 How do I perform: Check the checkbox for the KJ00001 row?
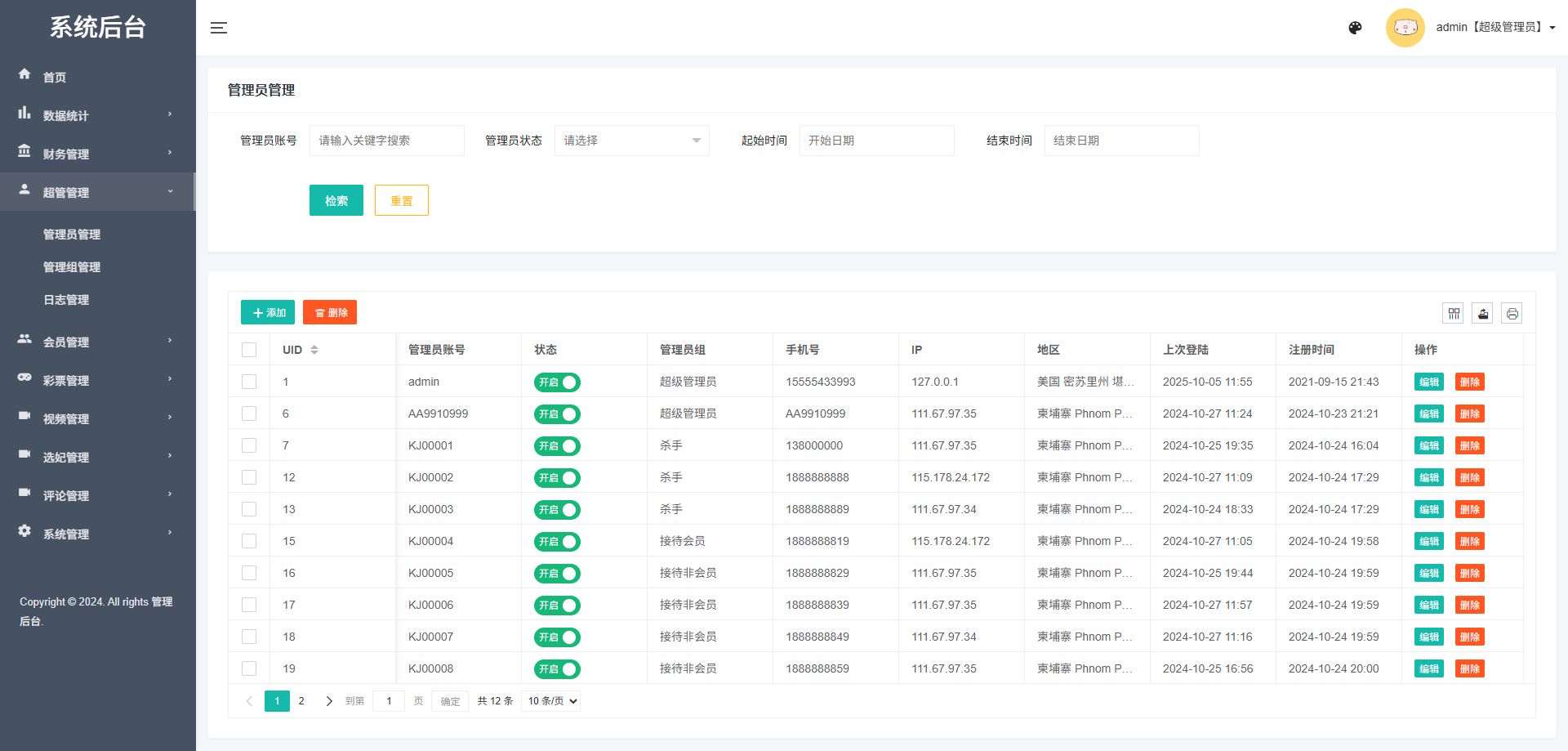tap(249, 445)
